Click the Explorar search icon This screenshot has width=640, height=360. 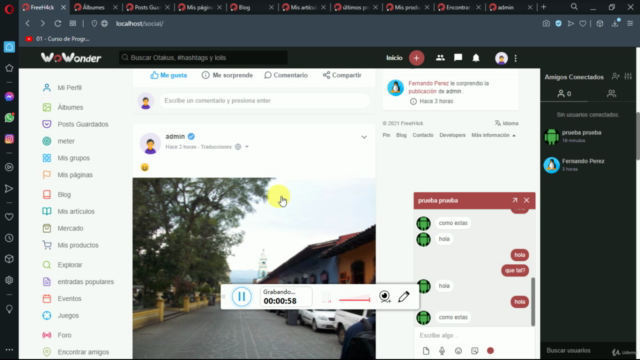coord(47,265)
